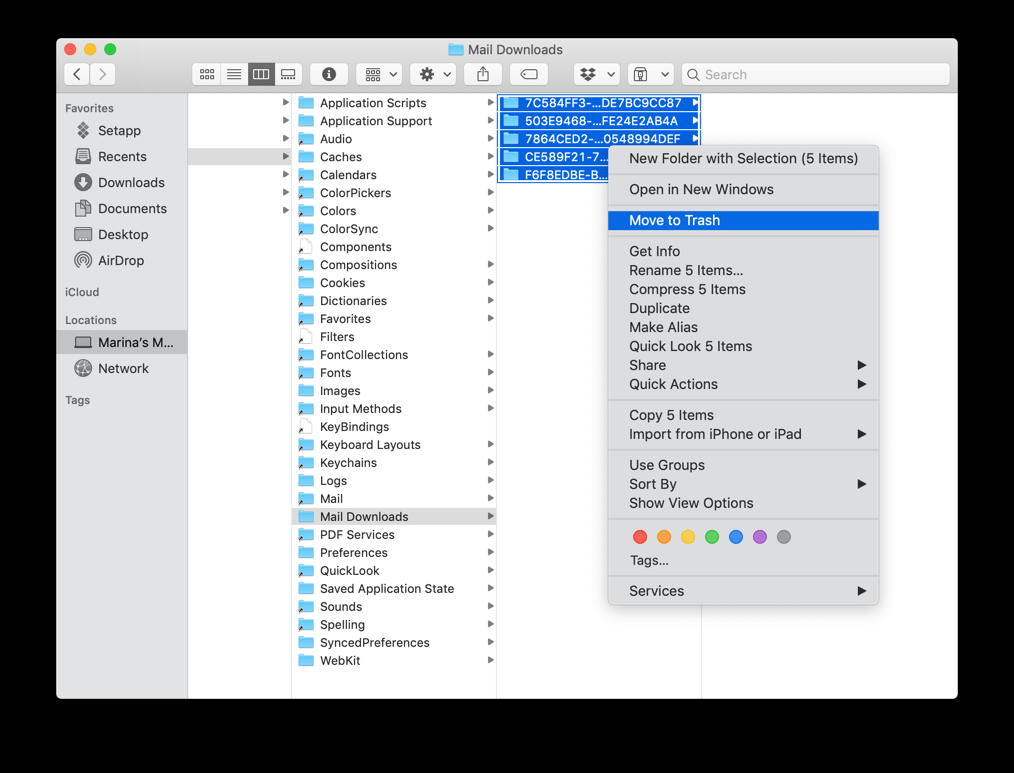The height and width of the screenshot is (773, 1014).
Task: Select Compress 5 Items from the menu
Action: click(688, 289)
